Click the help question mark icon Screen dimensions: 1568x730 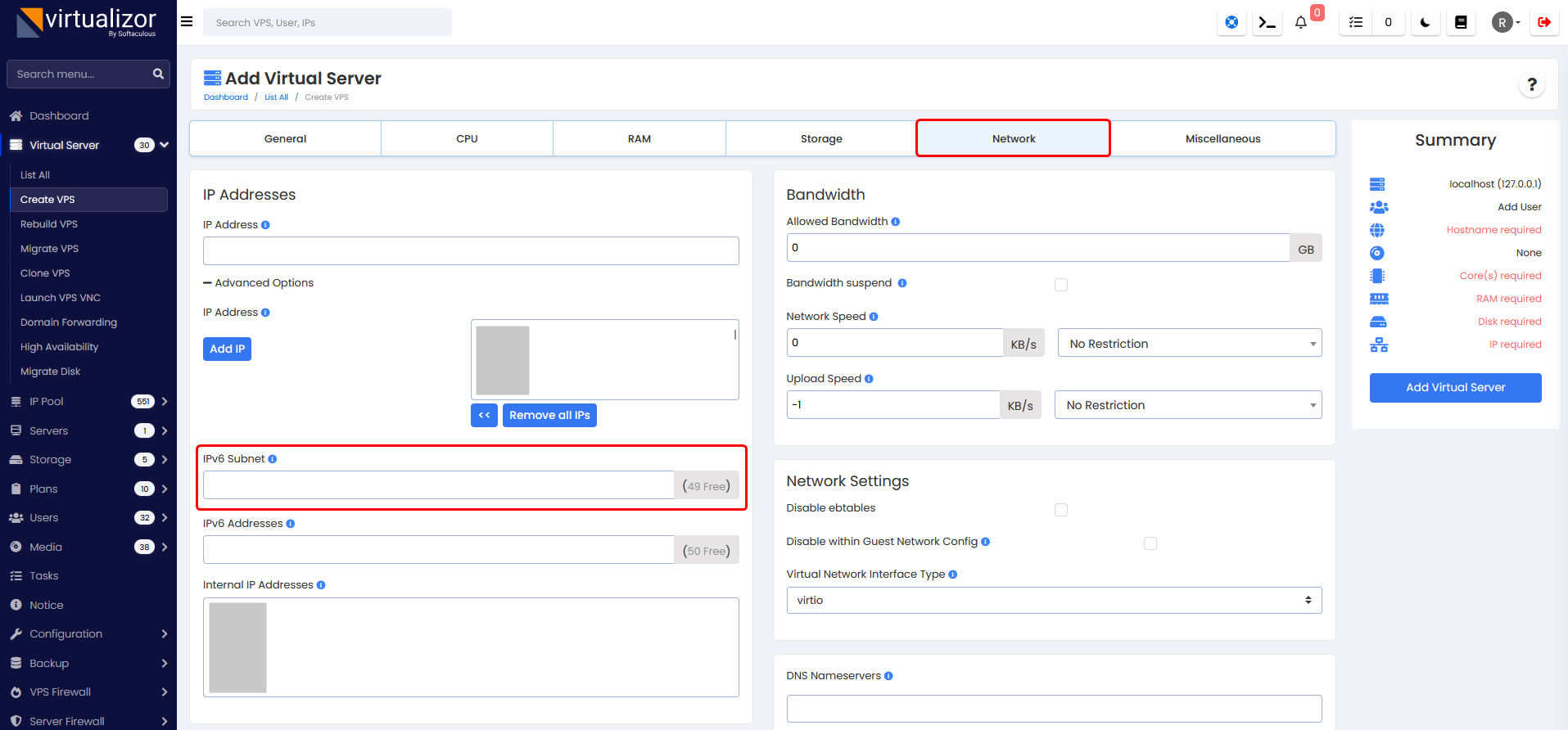point(1531,85)
